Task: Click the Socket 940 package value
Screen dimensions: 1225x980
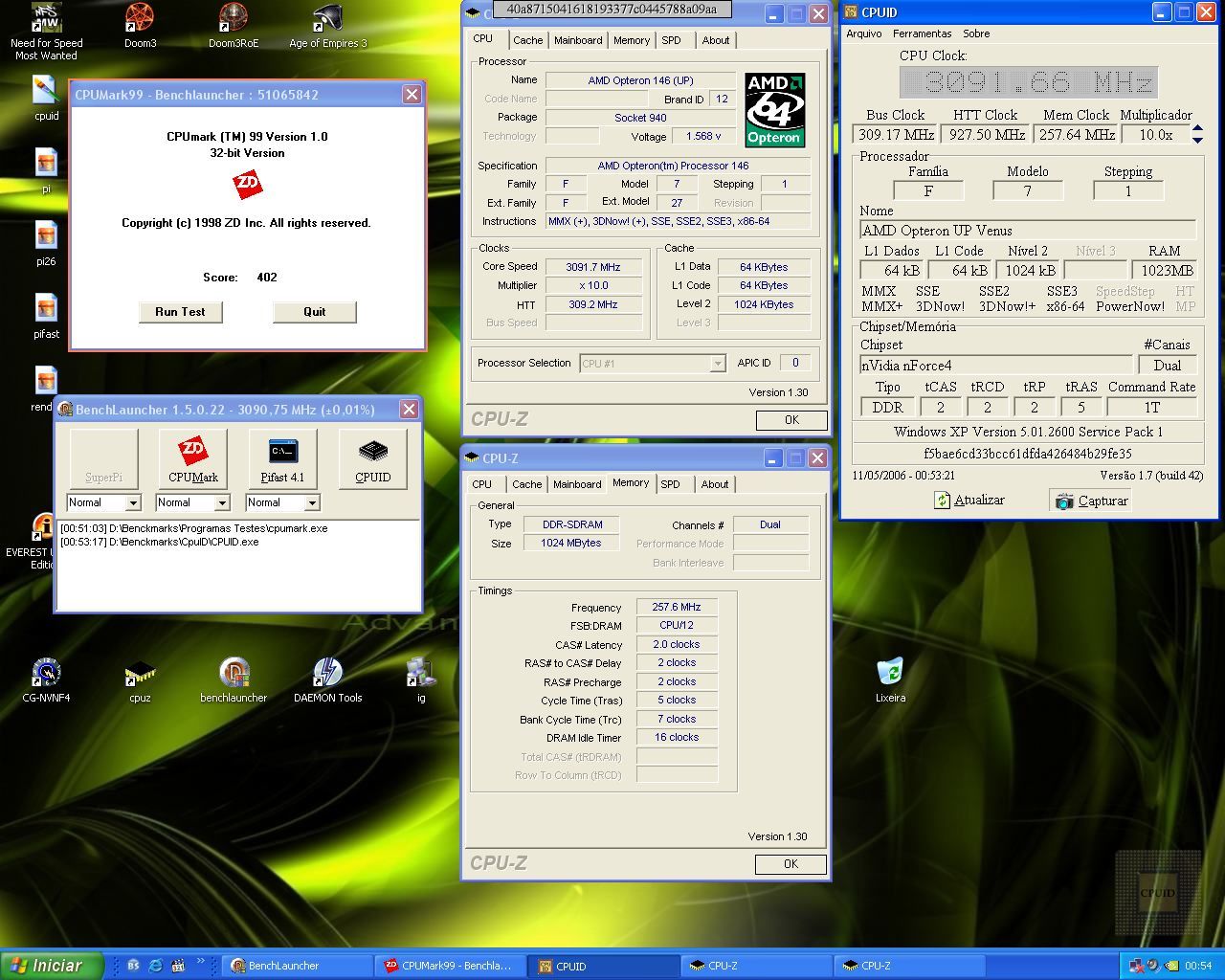Action: pyautogui.click(x=640, y=118)
